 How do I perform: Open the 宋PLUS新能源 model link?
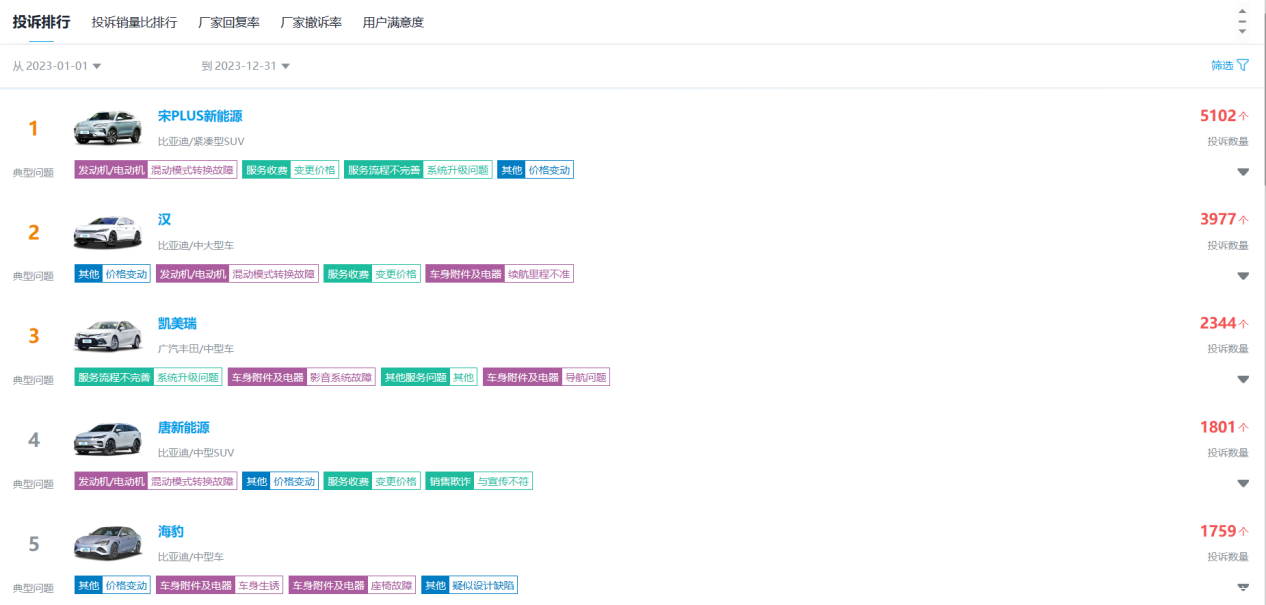pos(200,116)
